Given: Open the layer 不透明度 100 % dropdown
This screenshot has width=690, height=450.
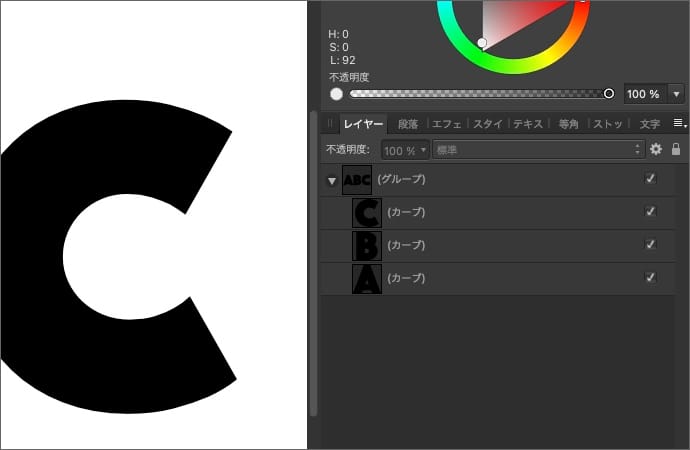Looking at the screenshot, I should pyautogui.click(x=404, y=150).
